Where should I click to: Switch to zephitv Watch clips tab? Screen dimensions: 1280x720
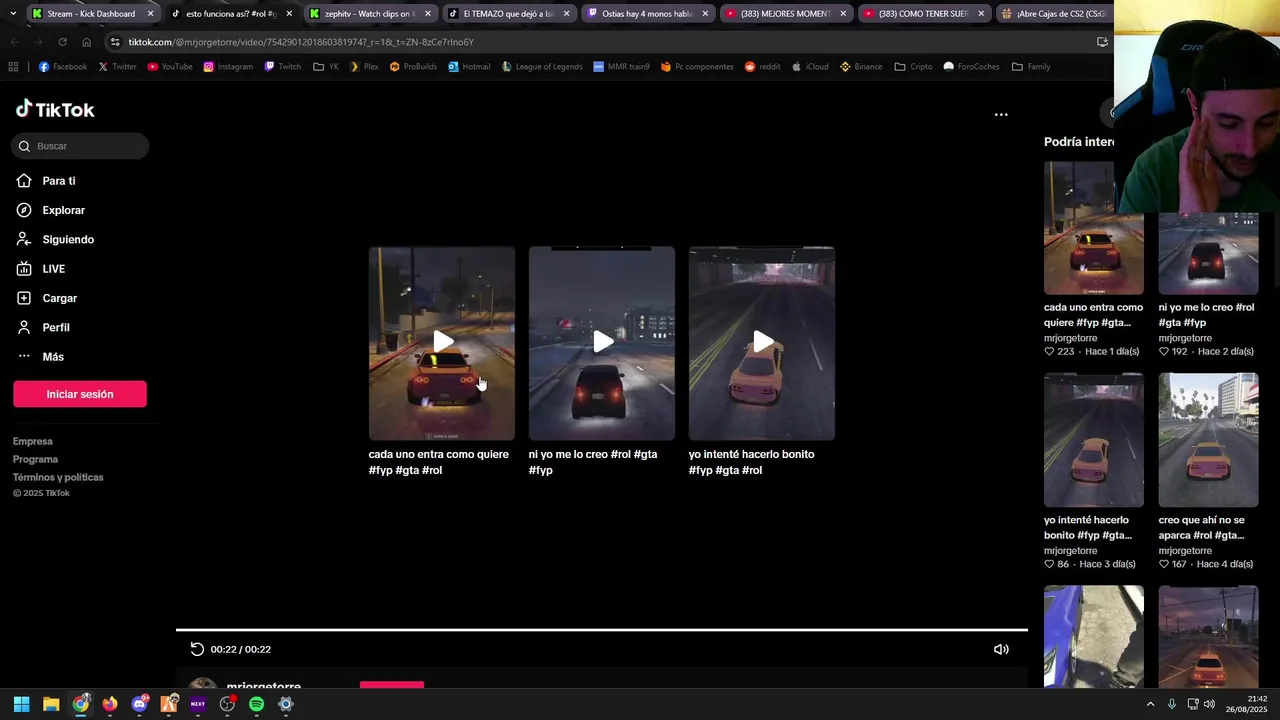click(x=370, y=14)
